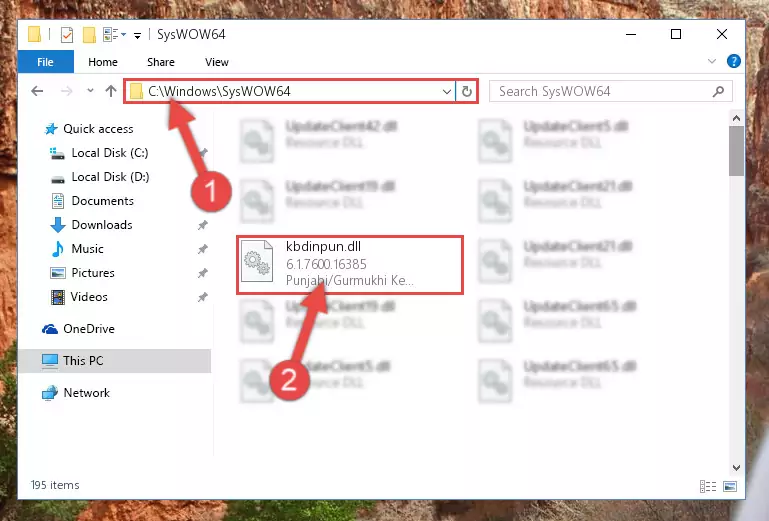The height and width of the screenshot is (521, 769).
Task: Go up one folder level
Action: (111, 91)
